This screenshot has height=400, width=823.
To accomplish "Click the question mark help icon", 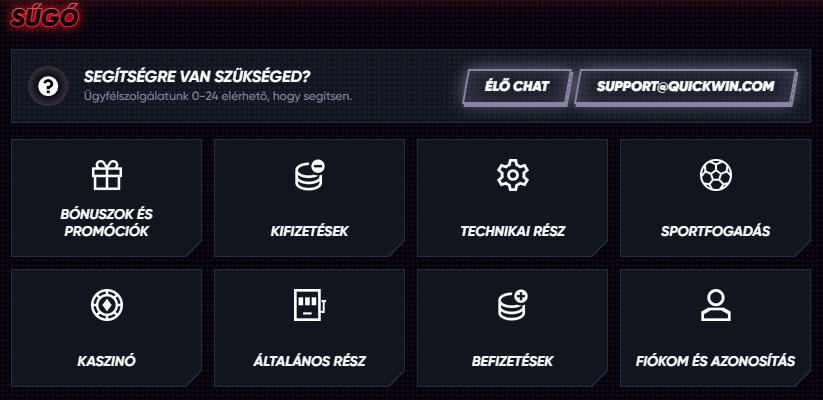I will pos(48,86).
